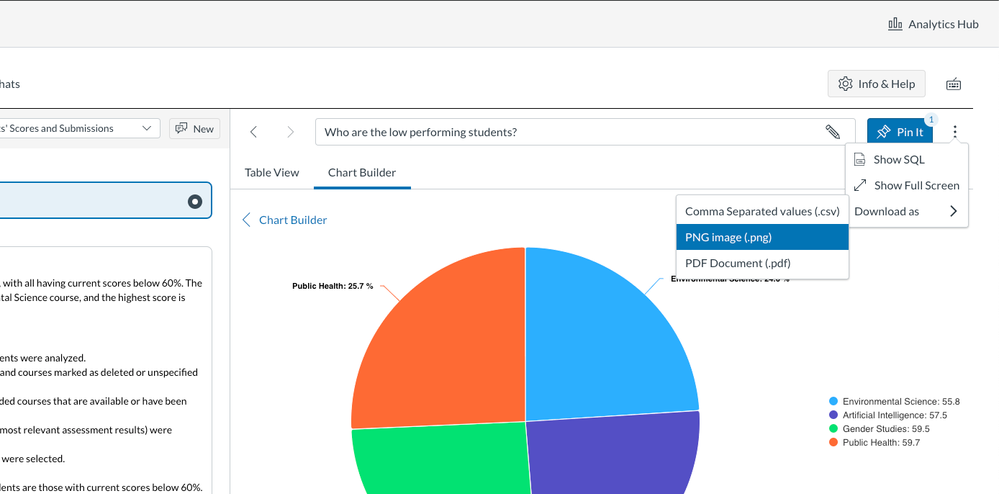The image size is (999, 494).
Task: Start a New chat
Action: 194,128
